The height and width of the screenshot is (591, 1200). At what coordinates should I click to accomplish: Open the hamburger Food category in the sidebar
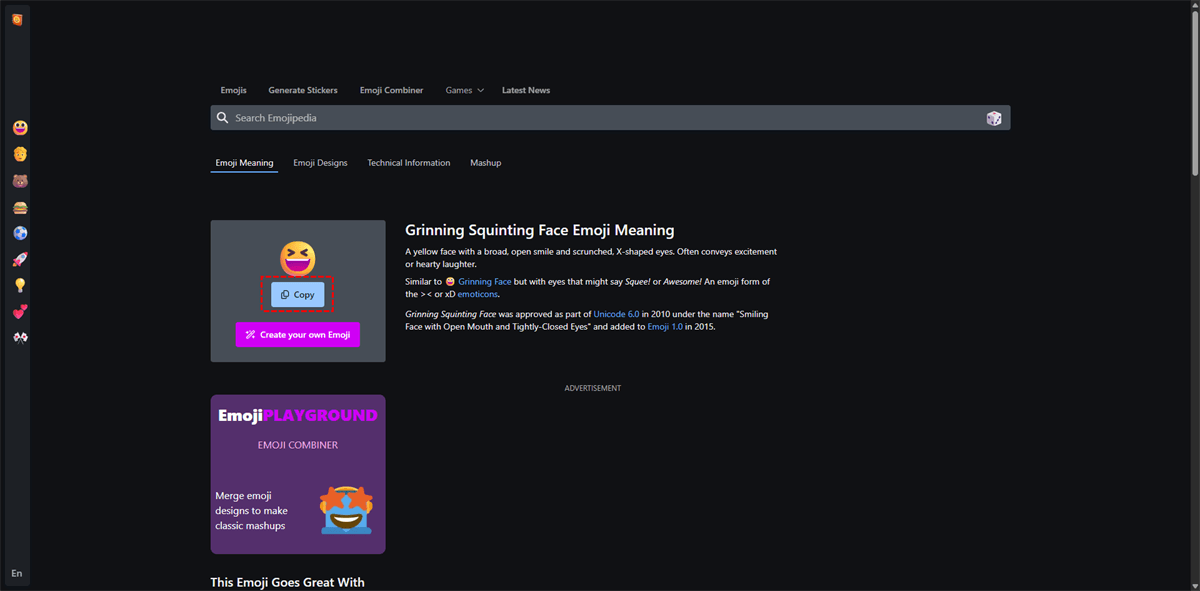(20, 207)
